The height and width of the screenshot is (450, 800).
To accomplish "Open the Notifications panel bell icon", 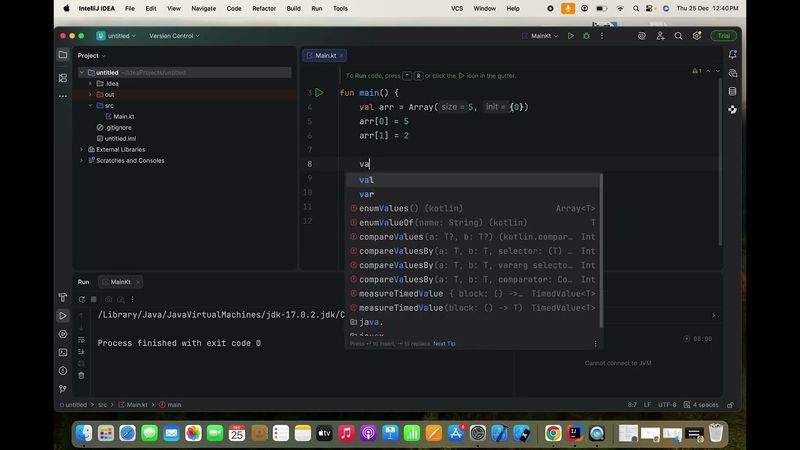I will [x=733, y=55].
